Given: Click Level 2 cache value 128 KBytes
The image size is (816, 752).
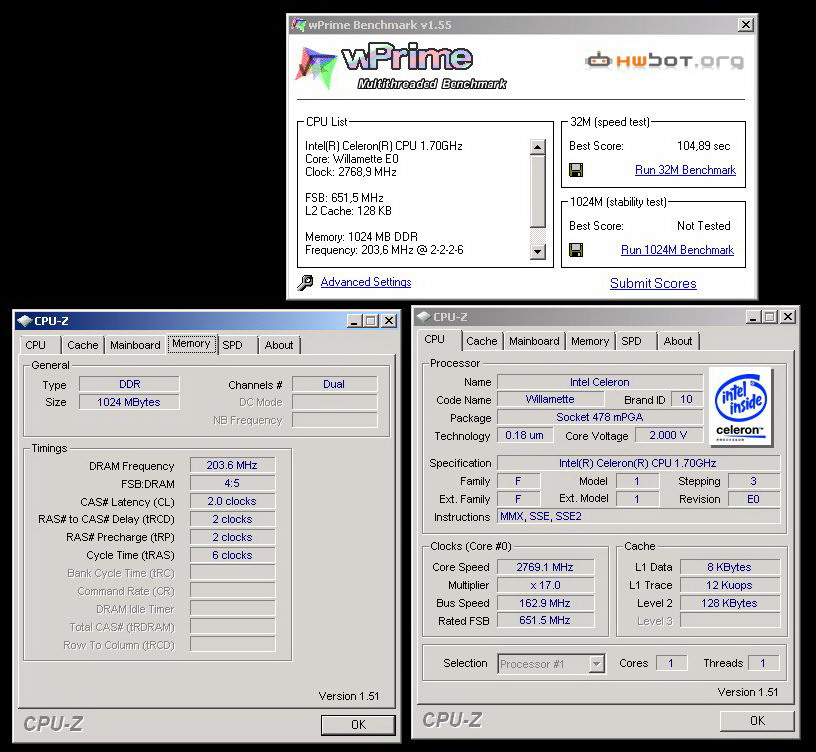Looking at the screenshot, I should [x=730, y=603].
